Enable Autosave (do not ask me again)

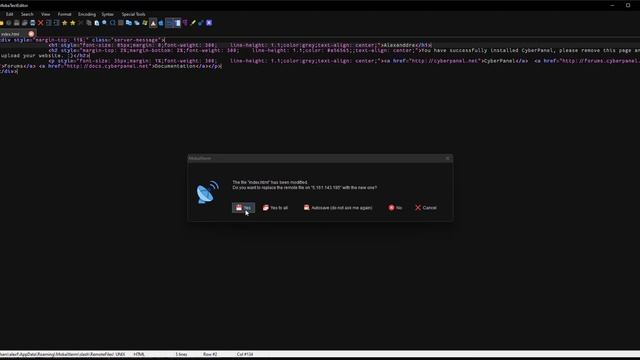tap(338, 208)
